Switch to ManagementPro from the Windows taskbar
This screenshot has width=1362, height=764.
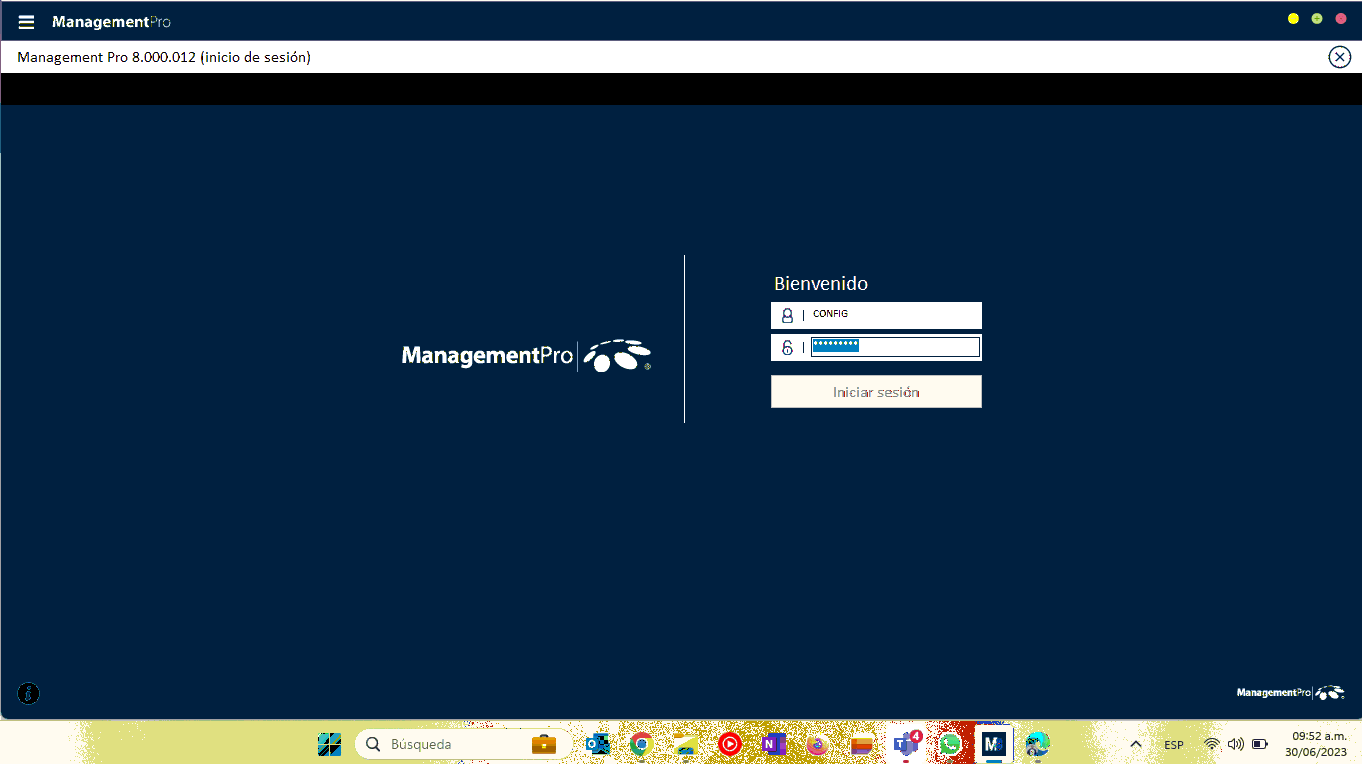pyautogui.click(x=993, y=744)
